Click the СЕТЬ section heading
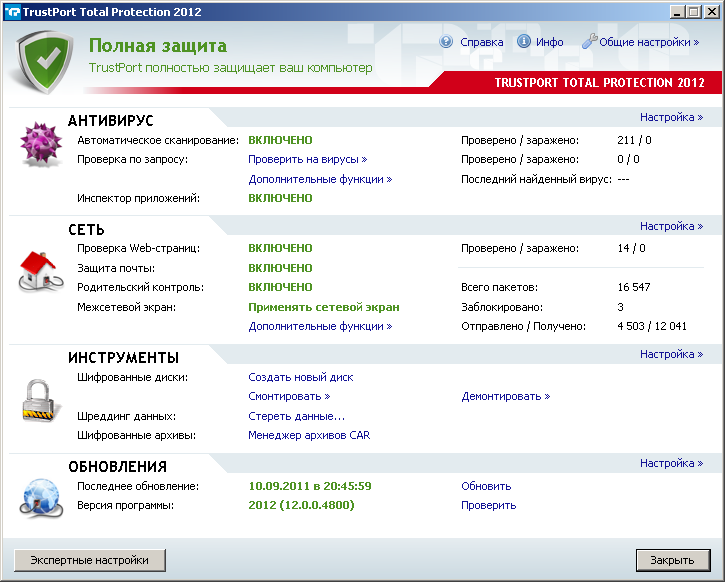This screenshot has width=725, height=582. 86,230
